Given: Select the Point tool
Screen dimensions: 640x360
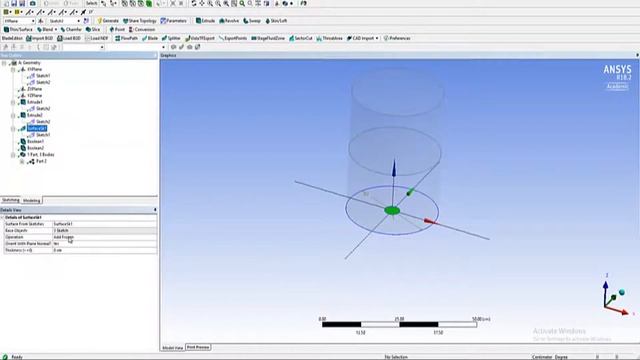Looking at the screenshot, I should pyautogui.click(x=117, y=29).
